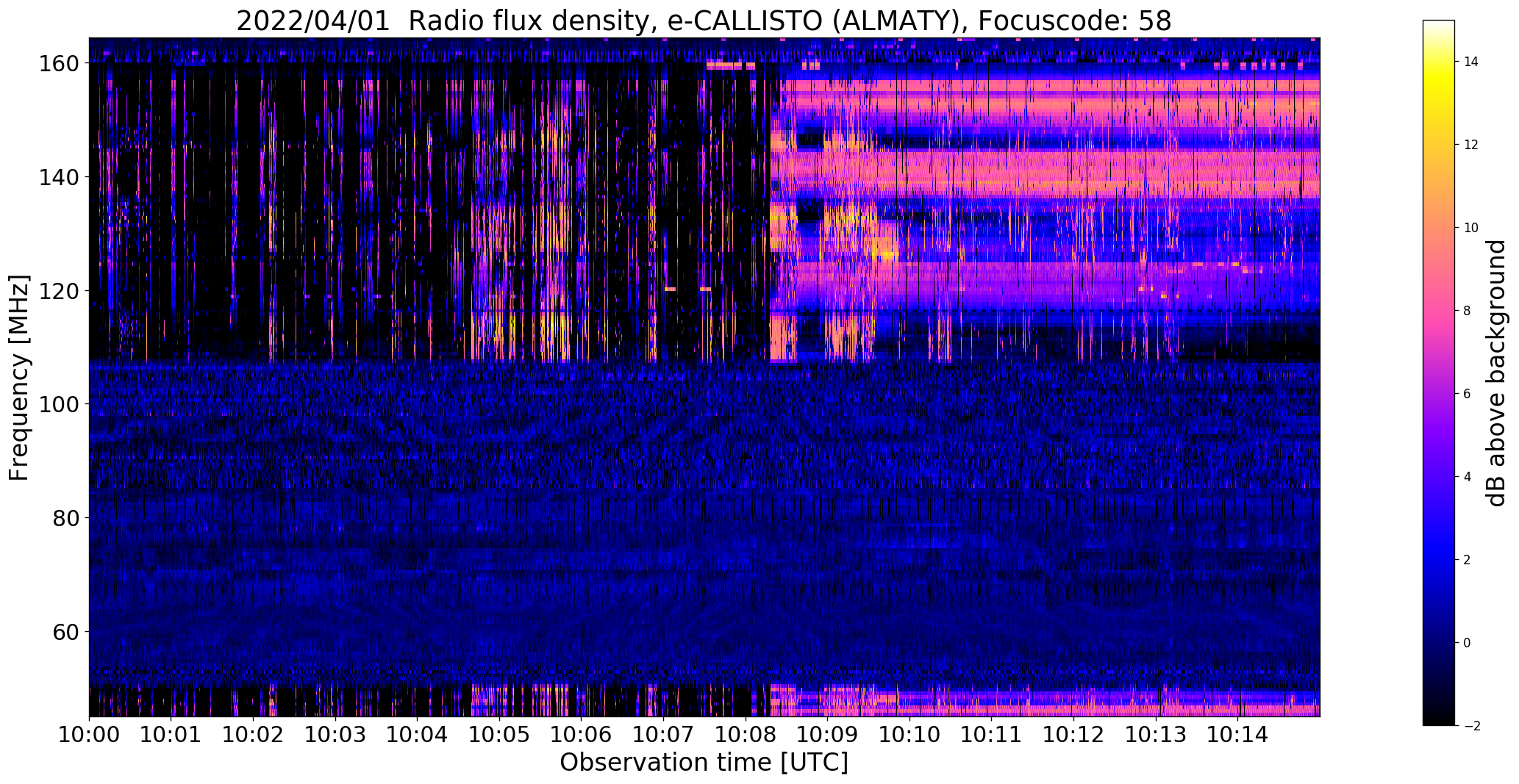Click the 'Observation time [UTC]' axis label
The width and height of the screenshot is (1519, 784).
click(x=704, y=763)
